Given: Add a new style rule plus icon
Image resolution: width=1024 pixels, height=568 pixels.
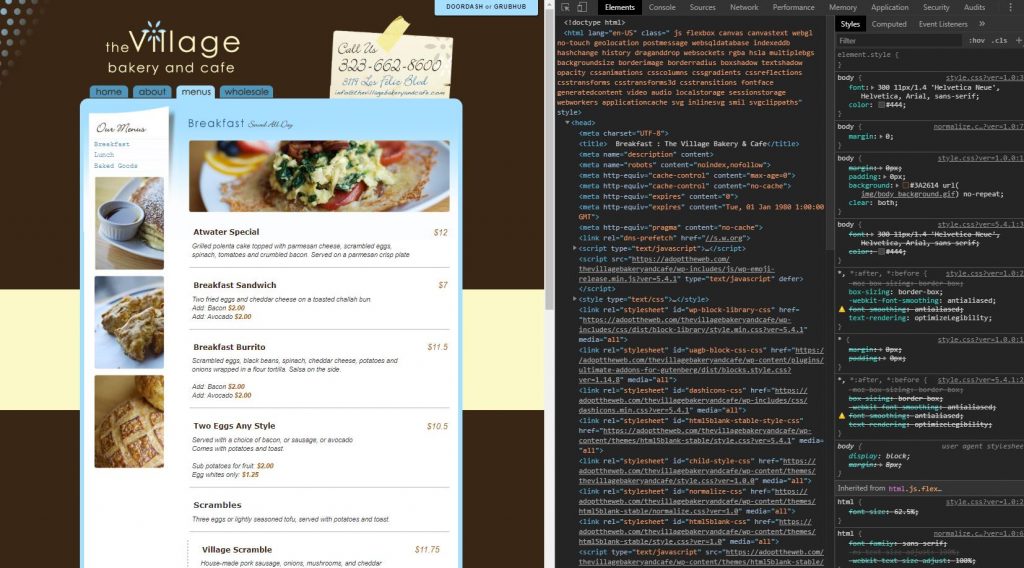Looking at the screenshot, I should click(x=1018, y=40).
